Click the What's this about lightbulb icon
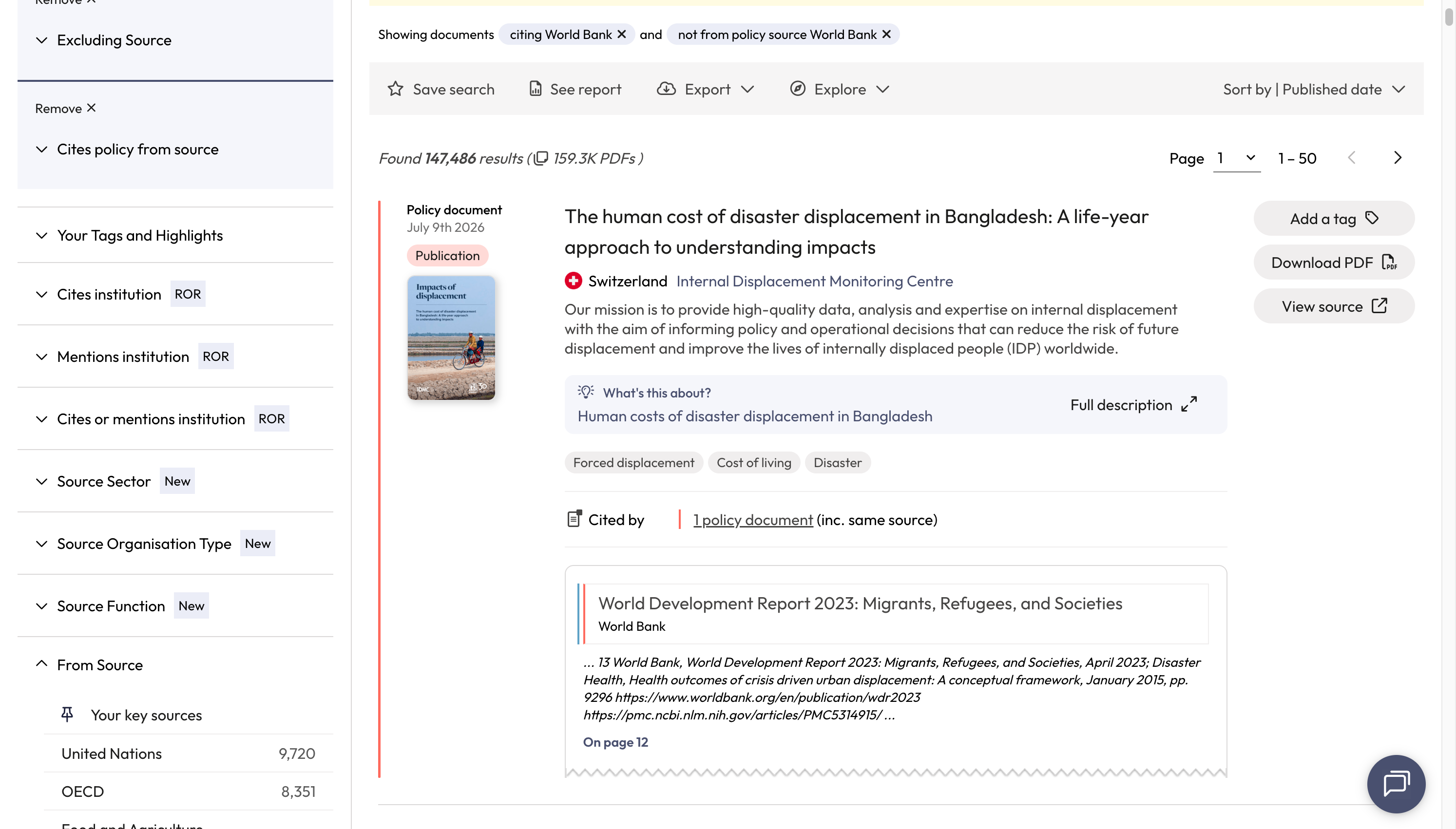The height and width of the screenshot is (829, 1456). point(586,392)
